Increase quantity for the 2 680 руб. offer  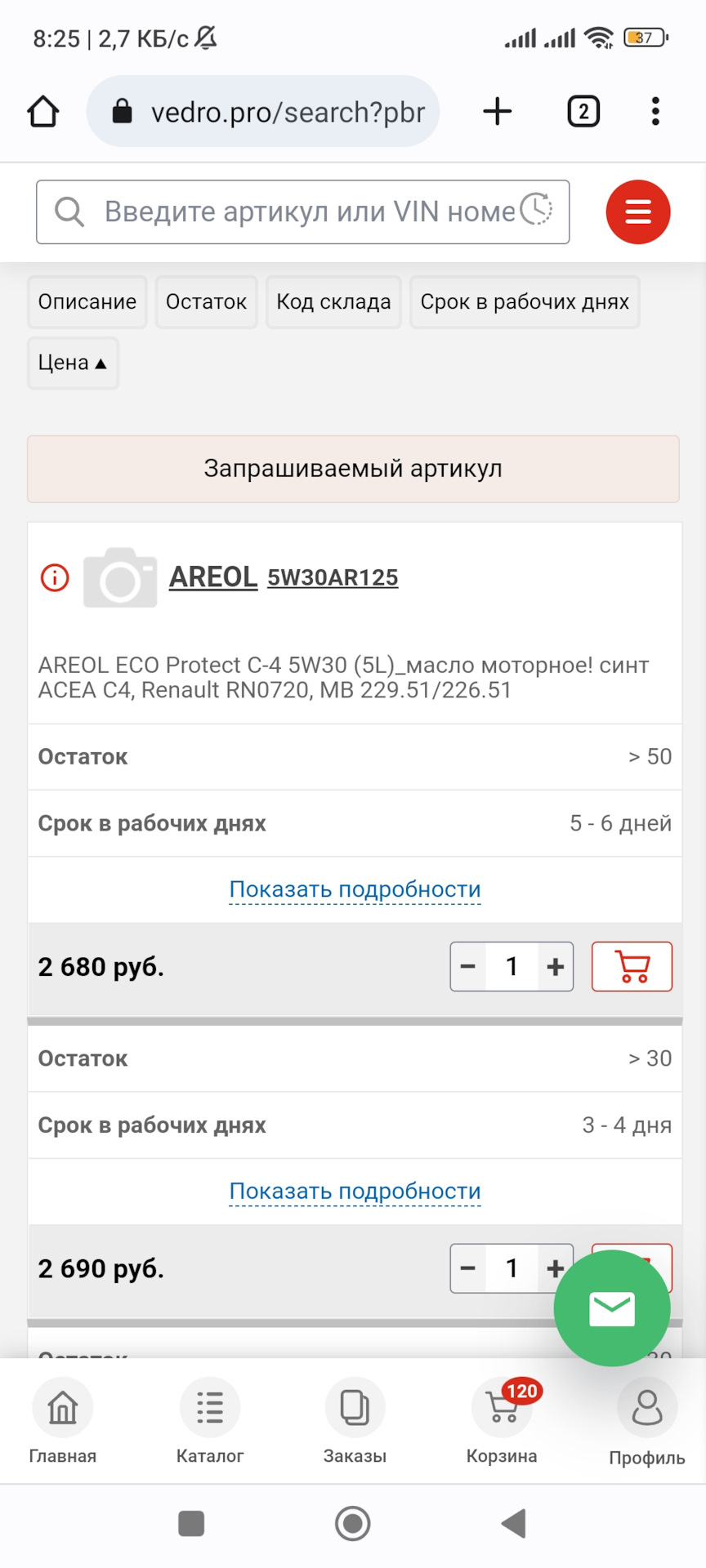[556, 967]
